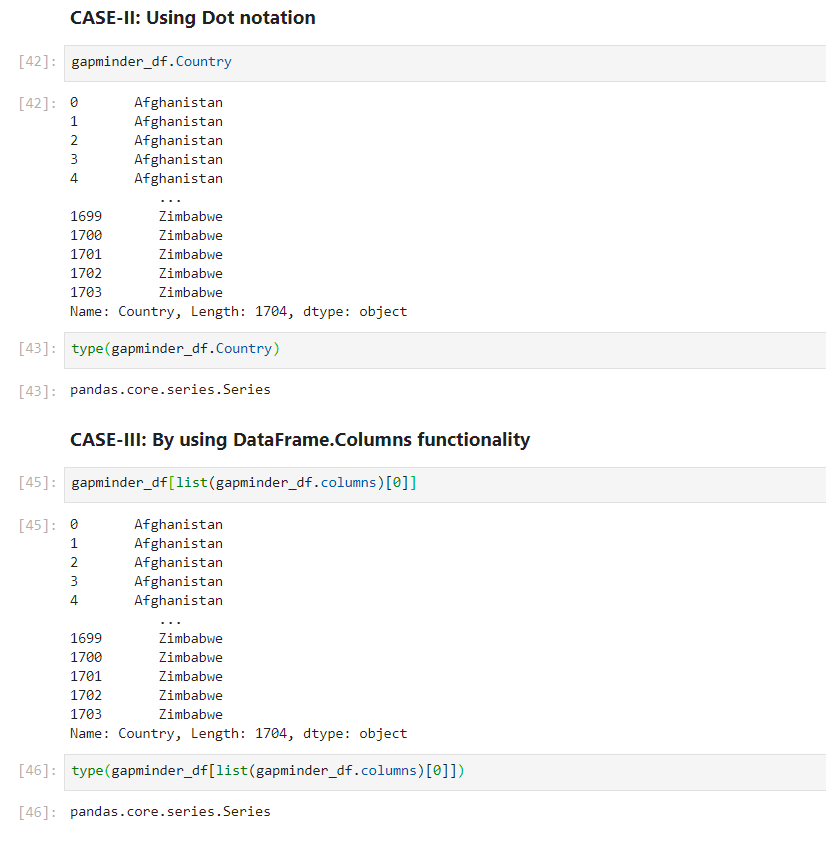Click the CASE-II: Using Dot notation heading
This screenshot has height=845, width=826.
(192, 18)
